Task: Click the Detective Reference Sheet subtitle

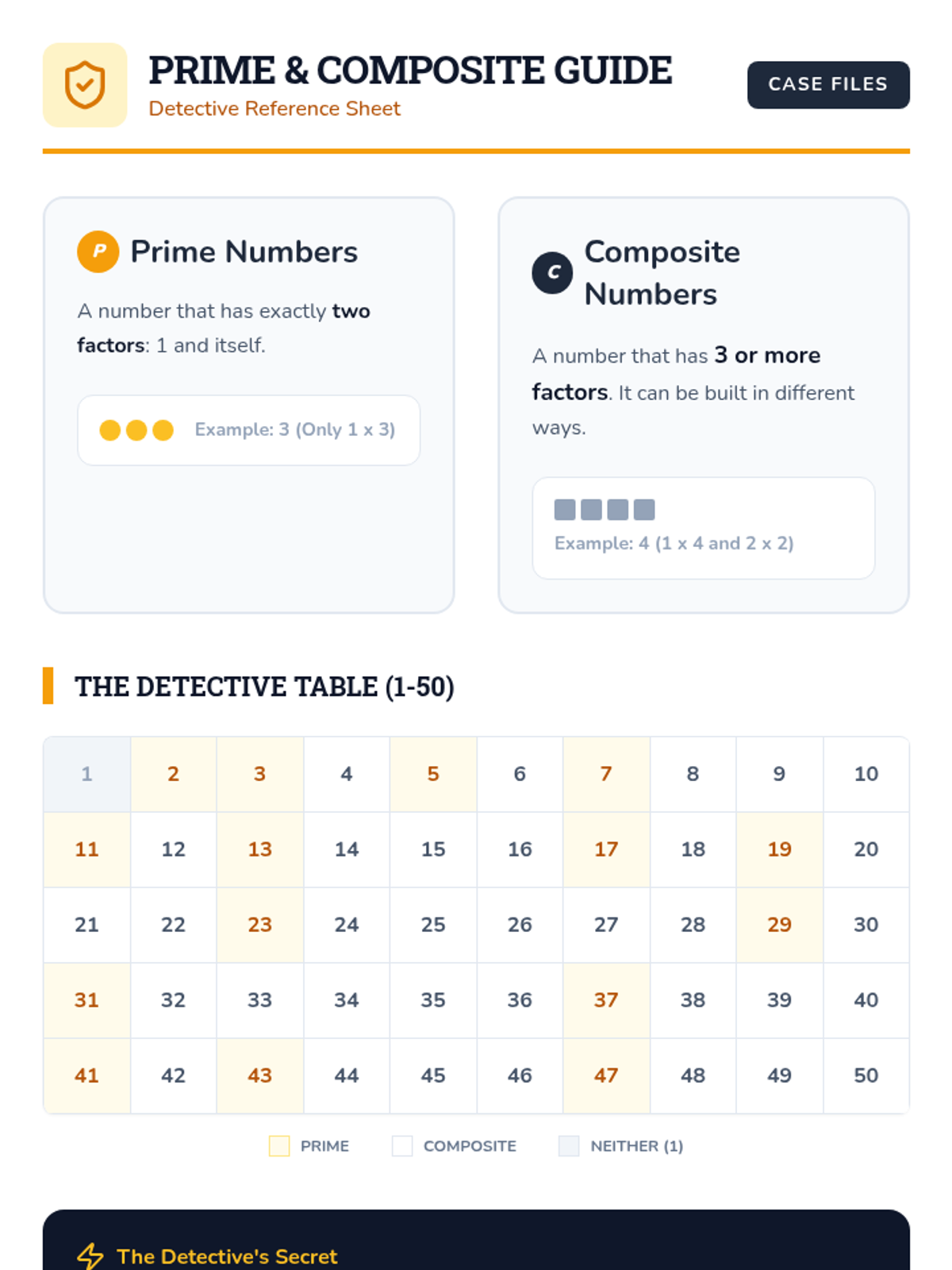Action: (274, 109)
